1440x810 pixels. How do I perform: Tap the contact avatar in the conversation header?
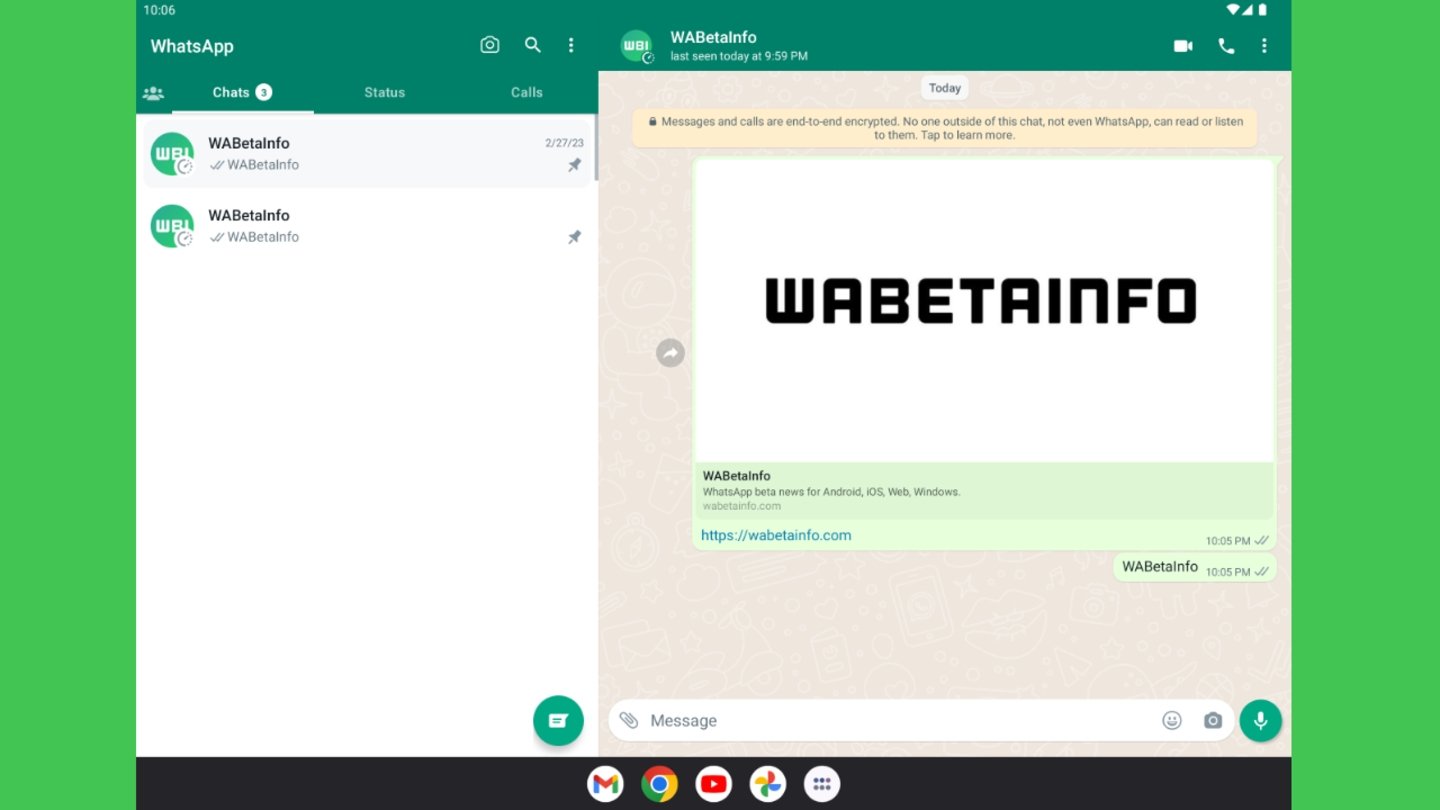pyautogui.click(x=637, y=46)
